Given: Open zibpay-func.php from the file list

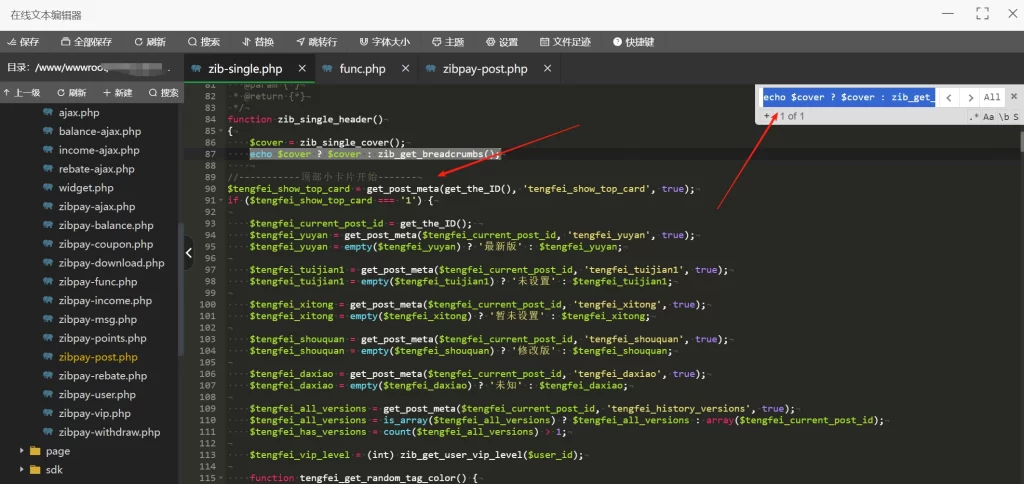Looking at the screenshot, I should click(x=98, y=282).
